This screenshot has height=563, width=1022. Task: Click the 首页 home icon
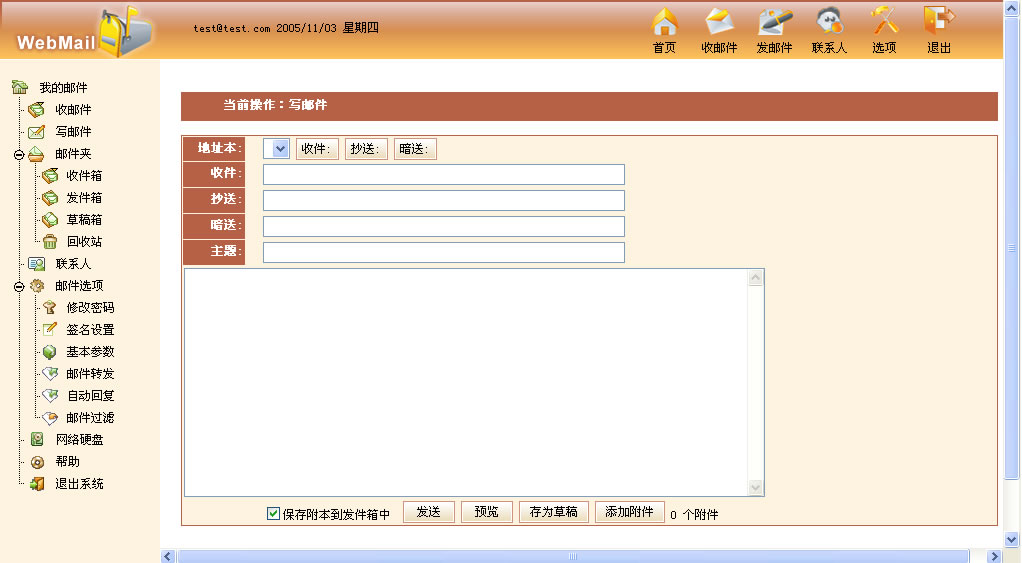click(664, 22)
